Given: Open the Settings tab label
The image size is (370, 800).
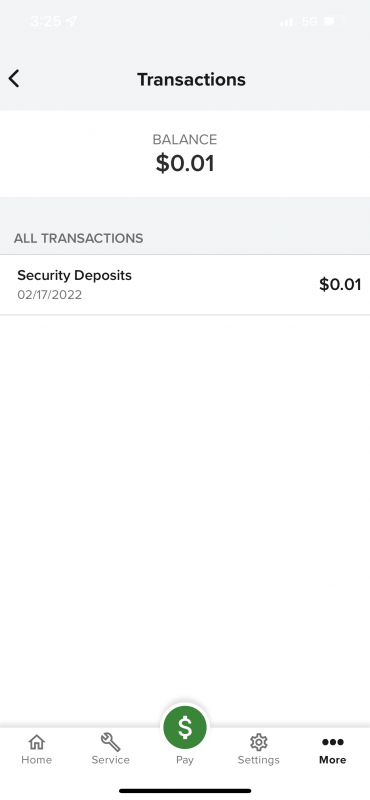Looking at the screenshot, I should pyautogui.click(x=258, y=760).
